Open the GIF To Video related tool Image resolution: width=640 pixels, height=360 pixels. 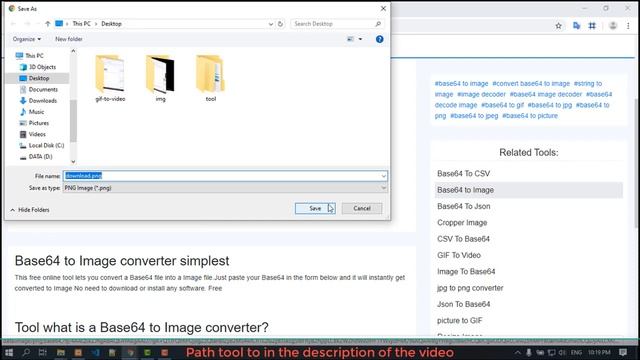click(459, 256)
